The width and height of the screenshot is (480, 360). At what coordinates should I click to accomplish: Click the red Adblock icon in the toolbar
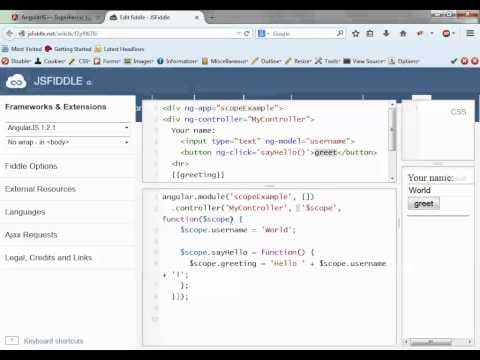(446, 34)
